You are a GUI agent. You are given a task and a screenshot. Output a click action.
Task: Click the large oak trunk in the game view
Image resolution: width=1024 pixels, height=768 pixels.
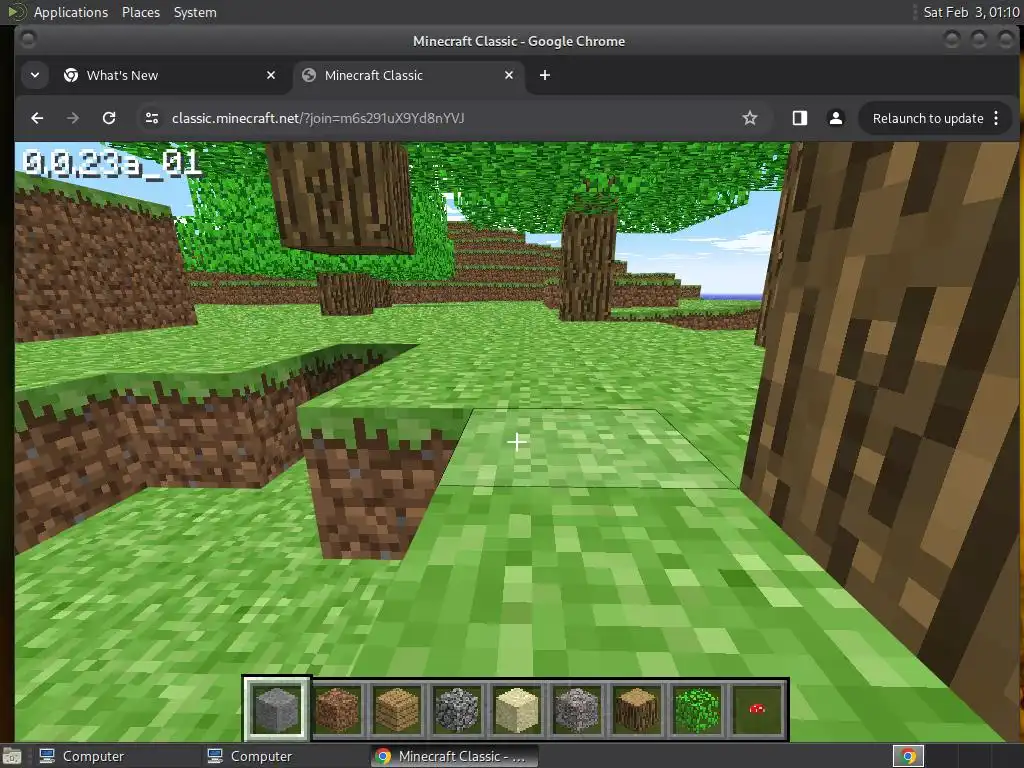pyautogui.click(x=882, y=392)
